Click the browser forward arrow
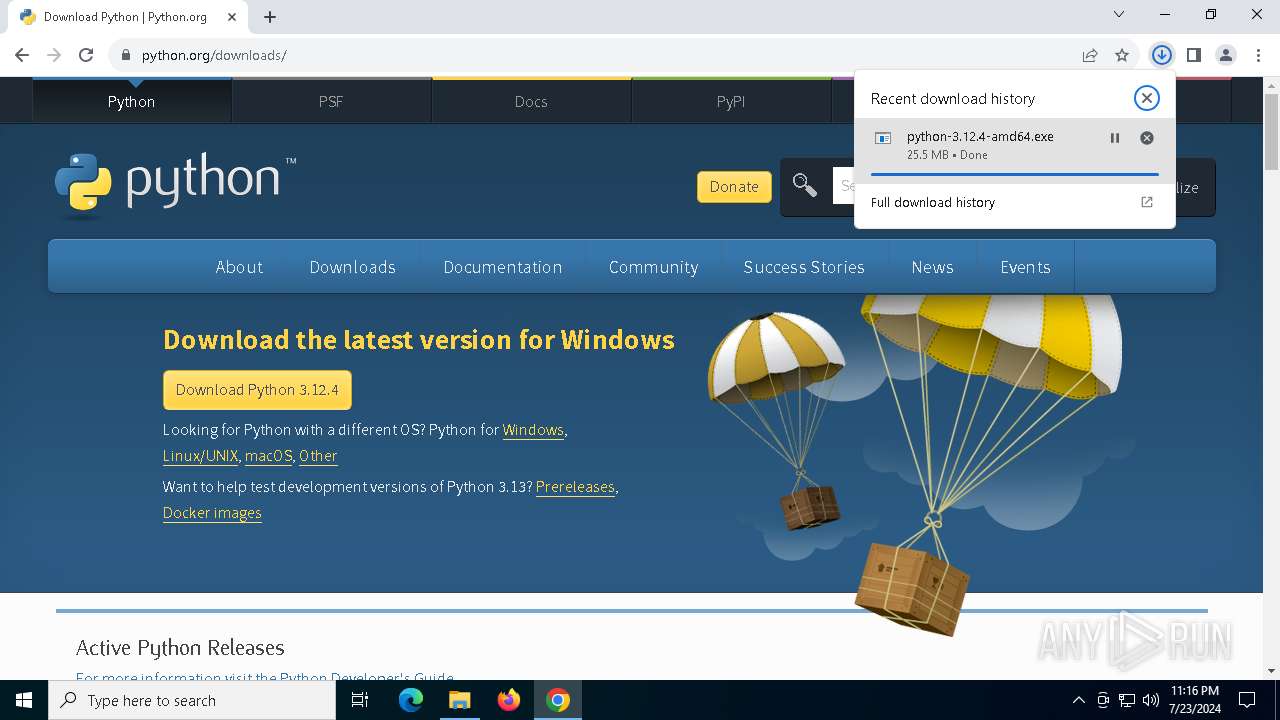This screenshot has height=720, width=1280. coord(54,55)
